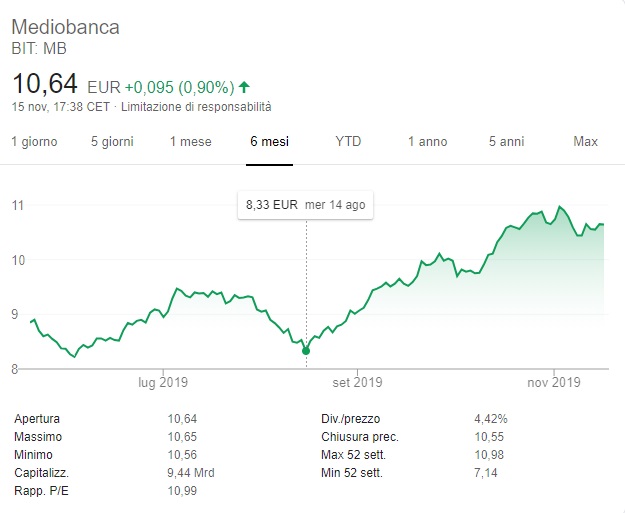Open Limitazione di responsabilità link
This screenshot has width=625, height=513.
click(x=196, y=106)
